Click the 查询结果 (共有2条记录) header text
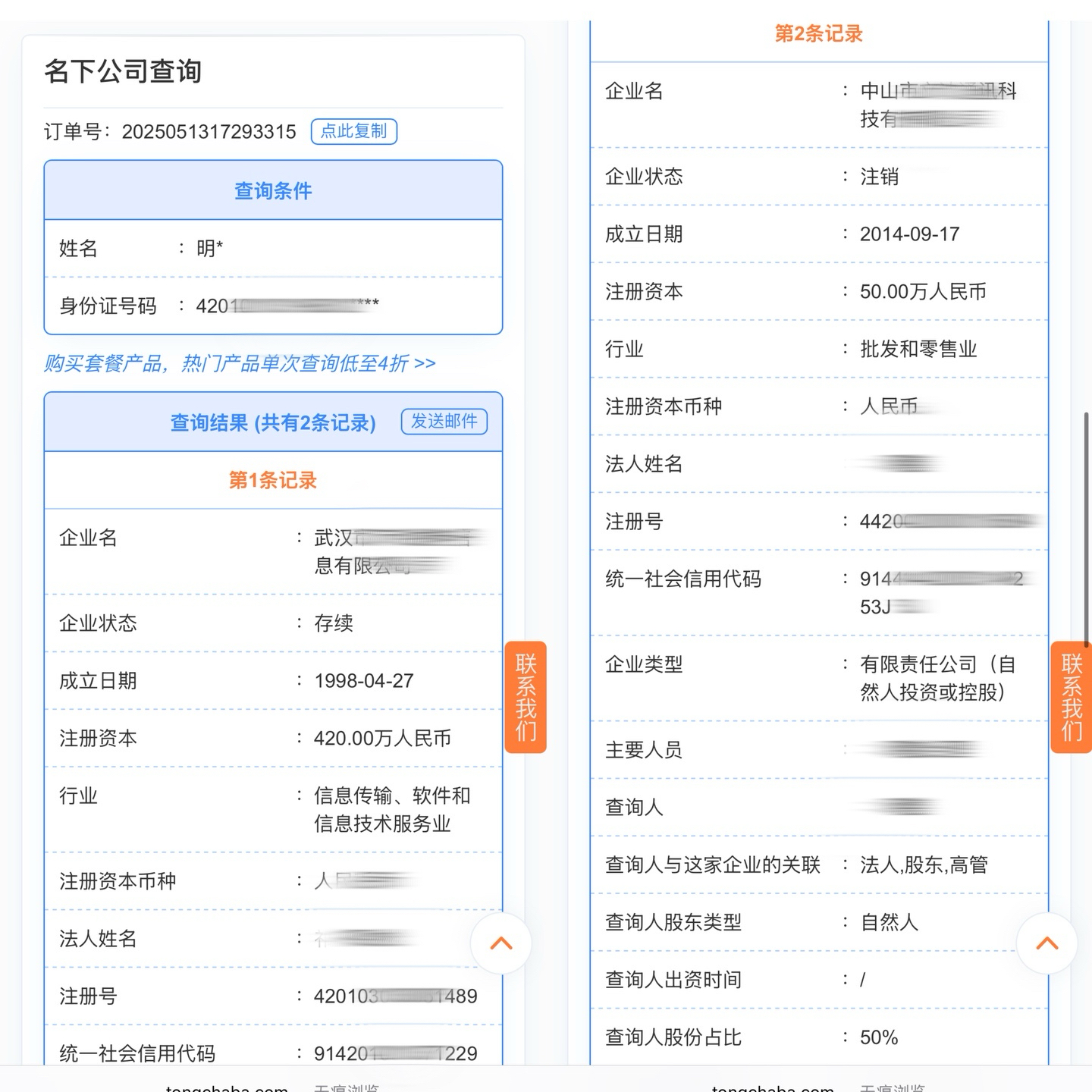 point(273,422)
